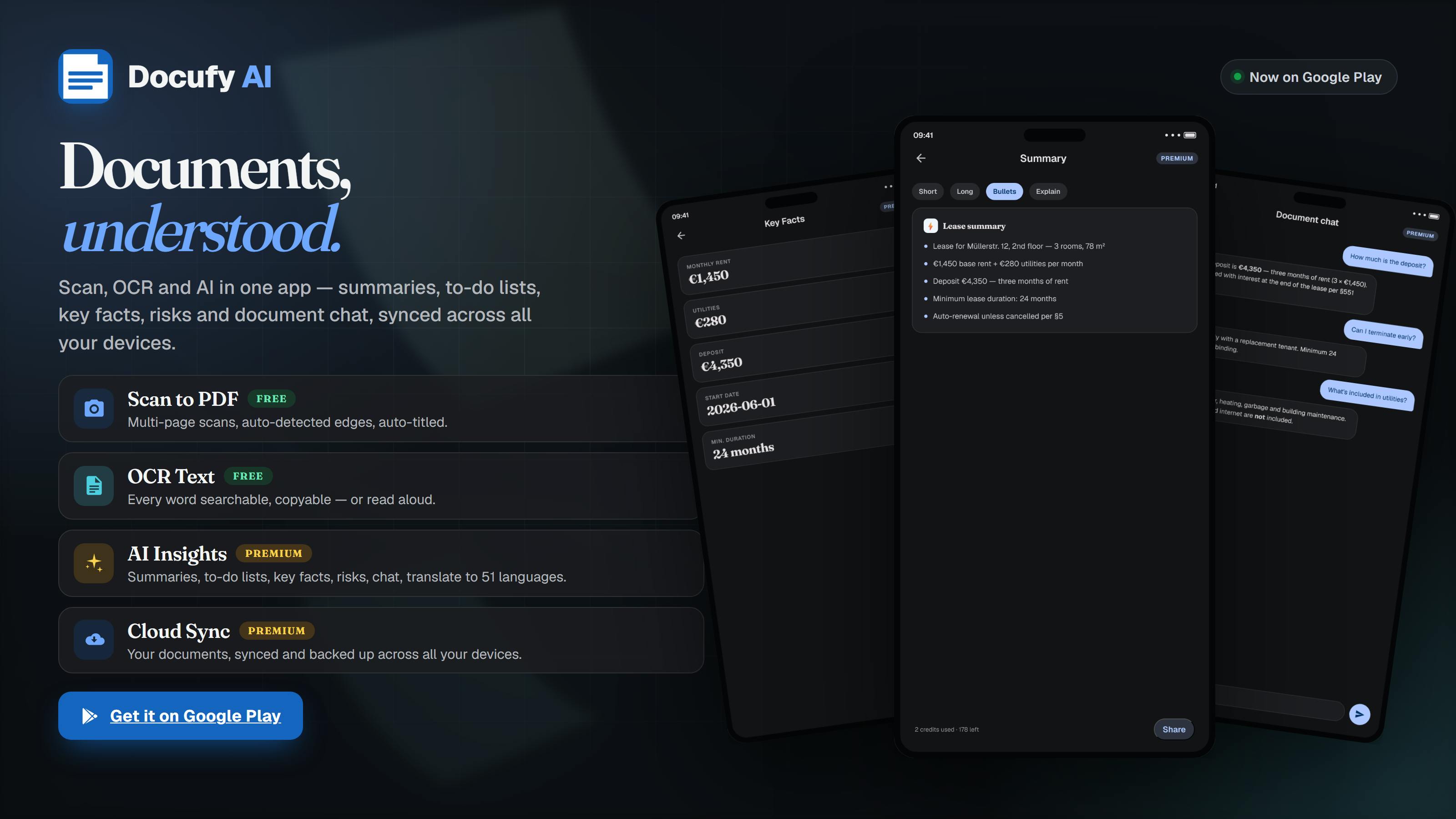Click 'Auto-renewal unless cancelled per §5' bullet
Screen dimensions: 1456x819
coord(998,316)
